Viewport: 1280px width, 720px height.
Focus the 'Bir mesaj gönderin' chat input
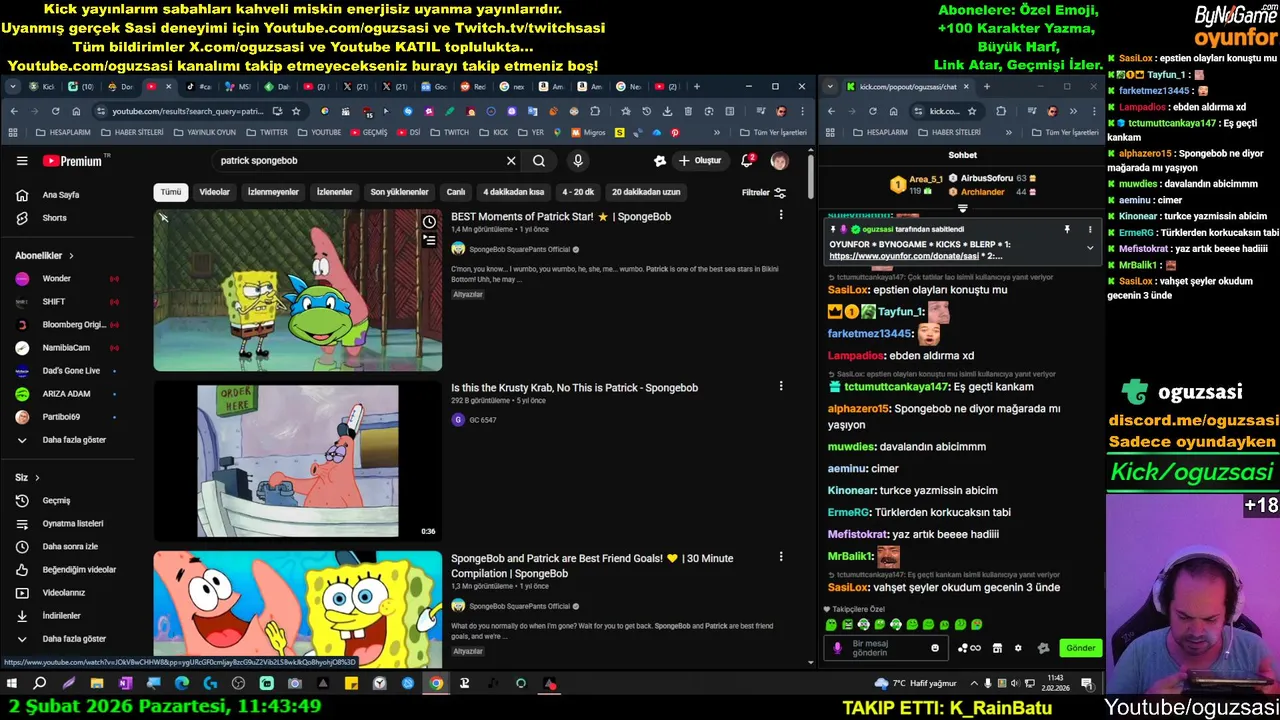coord(887,648)
